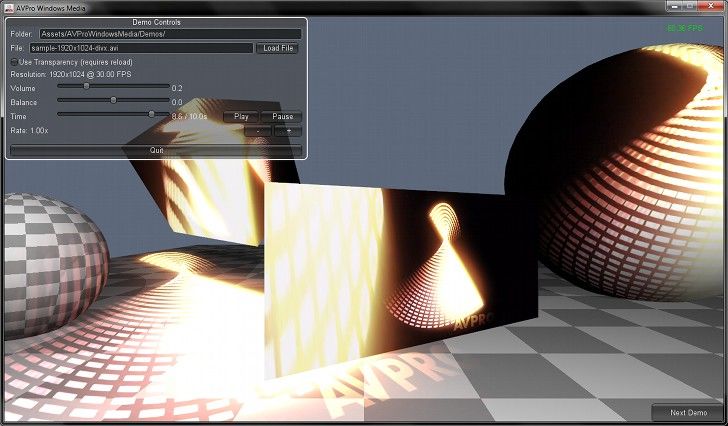Click the green FPS counter text

click(685, 28)
